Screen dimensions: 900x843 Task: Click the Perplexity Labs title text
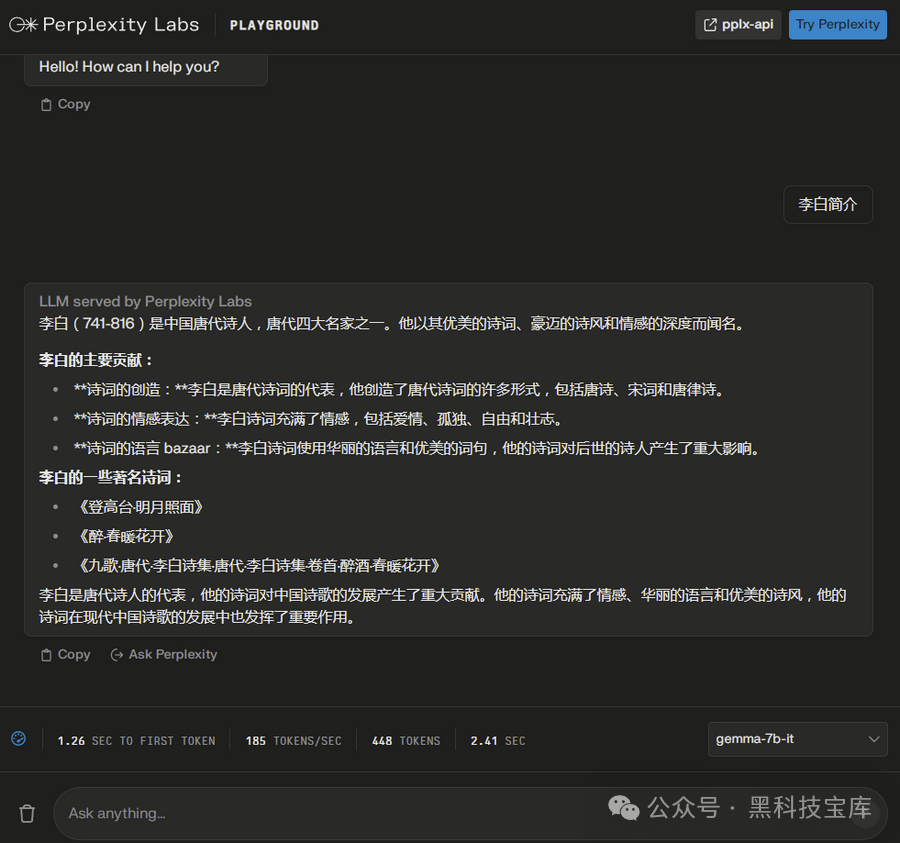tap(120, 25)
